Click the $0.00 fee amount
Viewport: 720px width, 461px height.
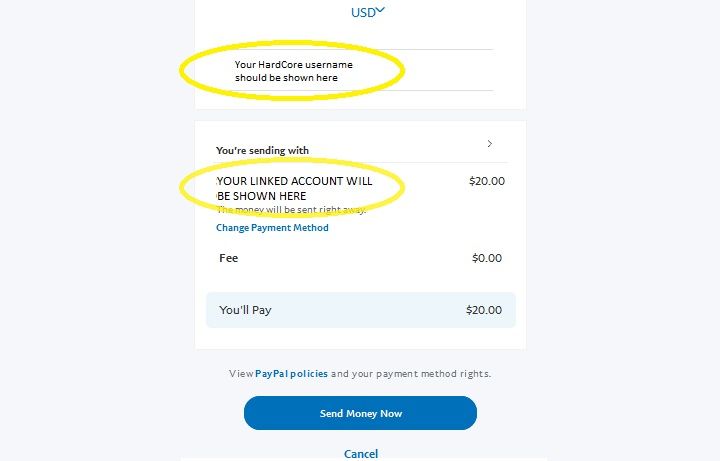click(487, 258)
